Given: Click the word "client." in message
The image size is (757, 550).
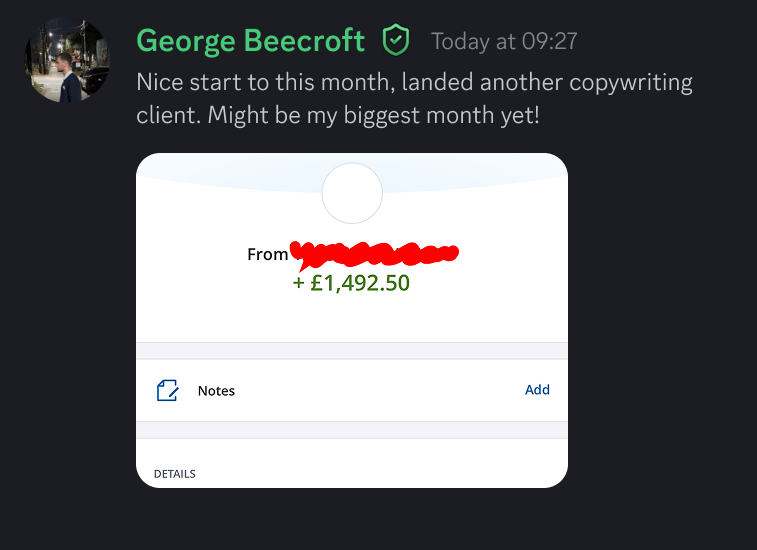Looking at the screenshot, I should click(x=168, y=116).
